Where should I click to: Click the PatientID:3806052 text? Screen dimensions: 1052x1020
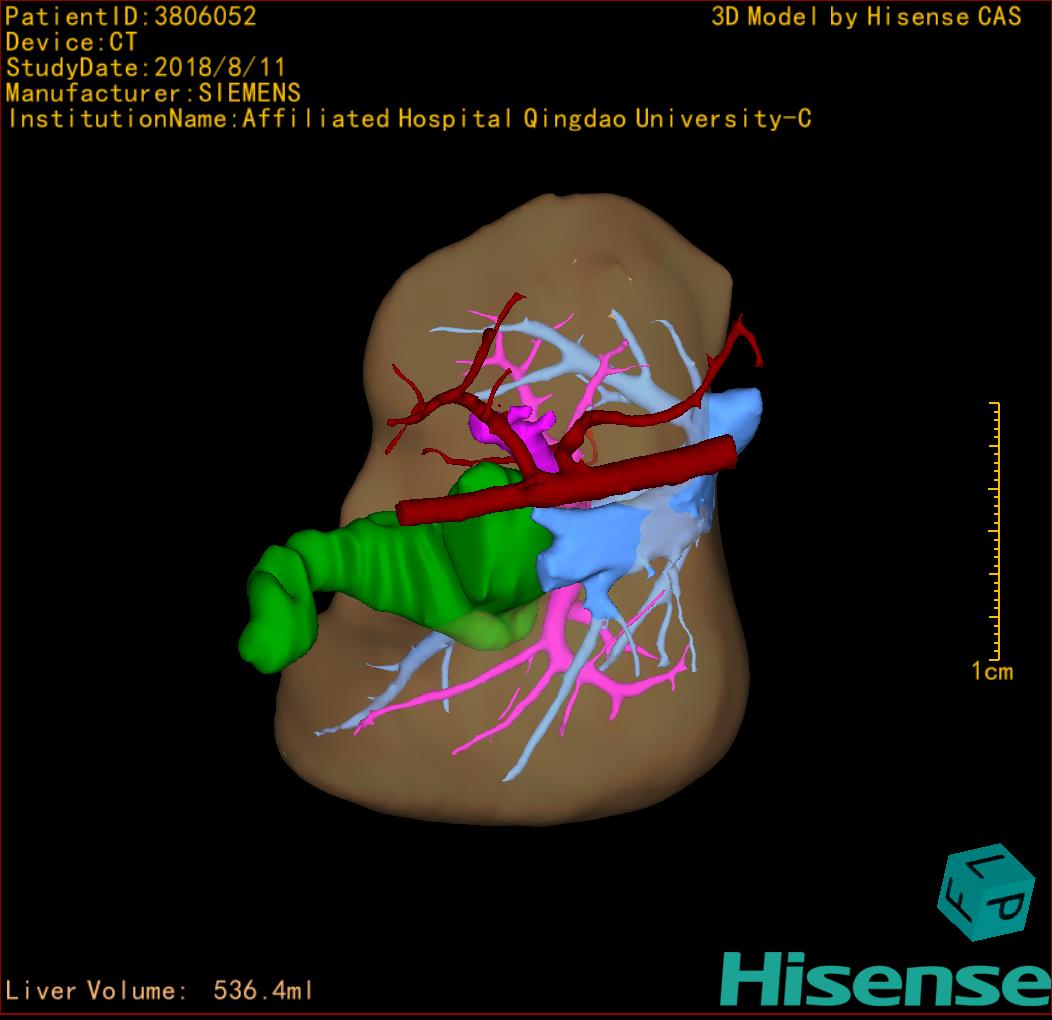tap(131, 17)
